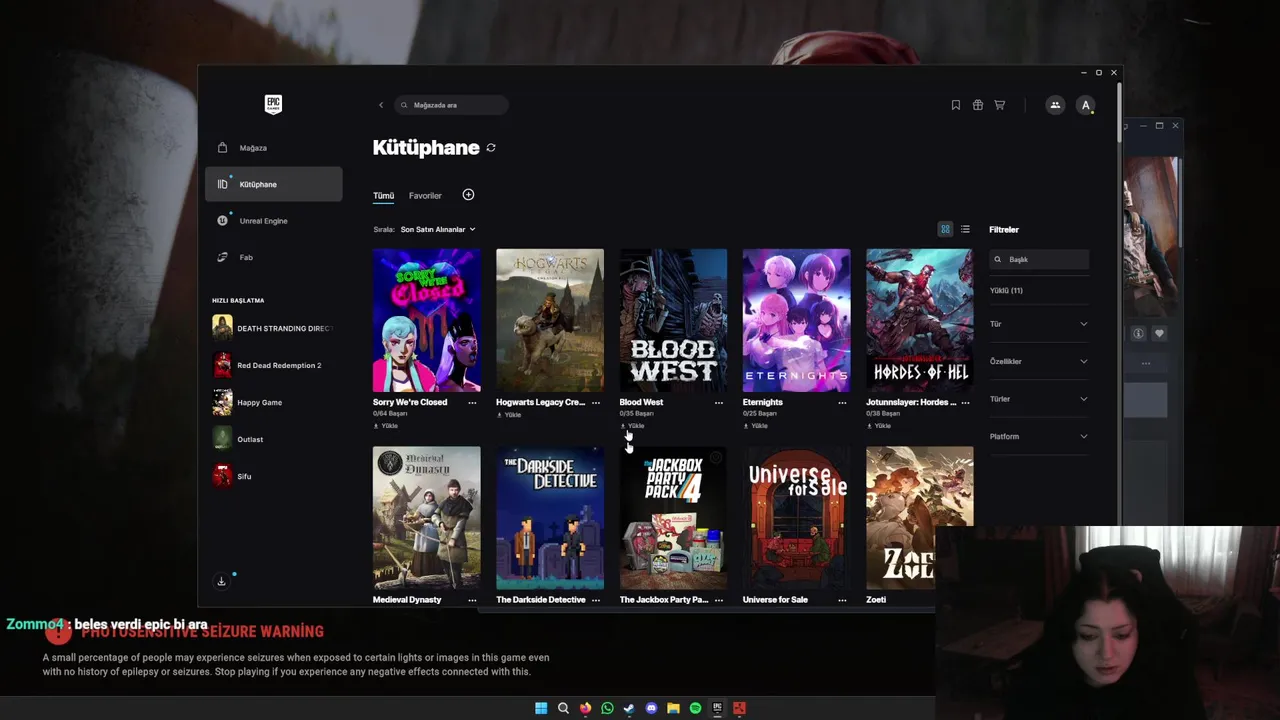This screenshot has height=720, width=1280.
Task: Open Discord from the taskbar
Action: (x=651, y=708)
